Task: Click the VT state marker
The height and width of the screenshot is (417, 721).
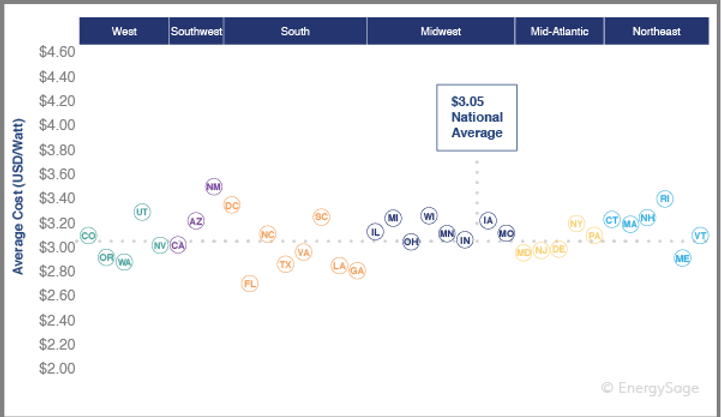Action: 700,236
